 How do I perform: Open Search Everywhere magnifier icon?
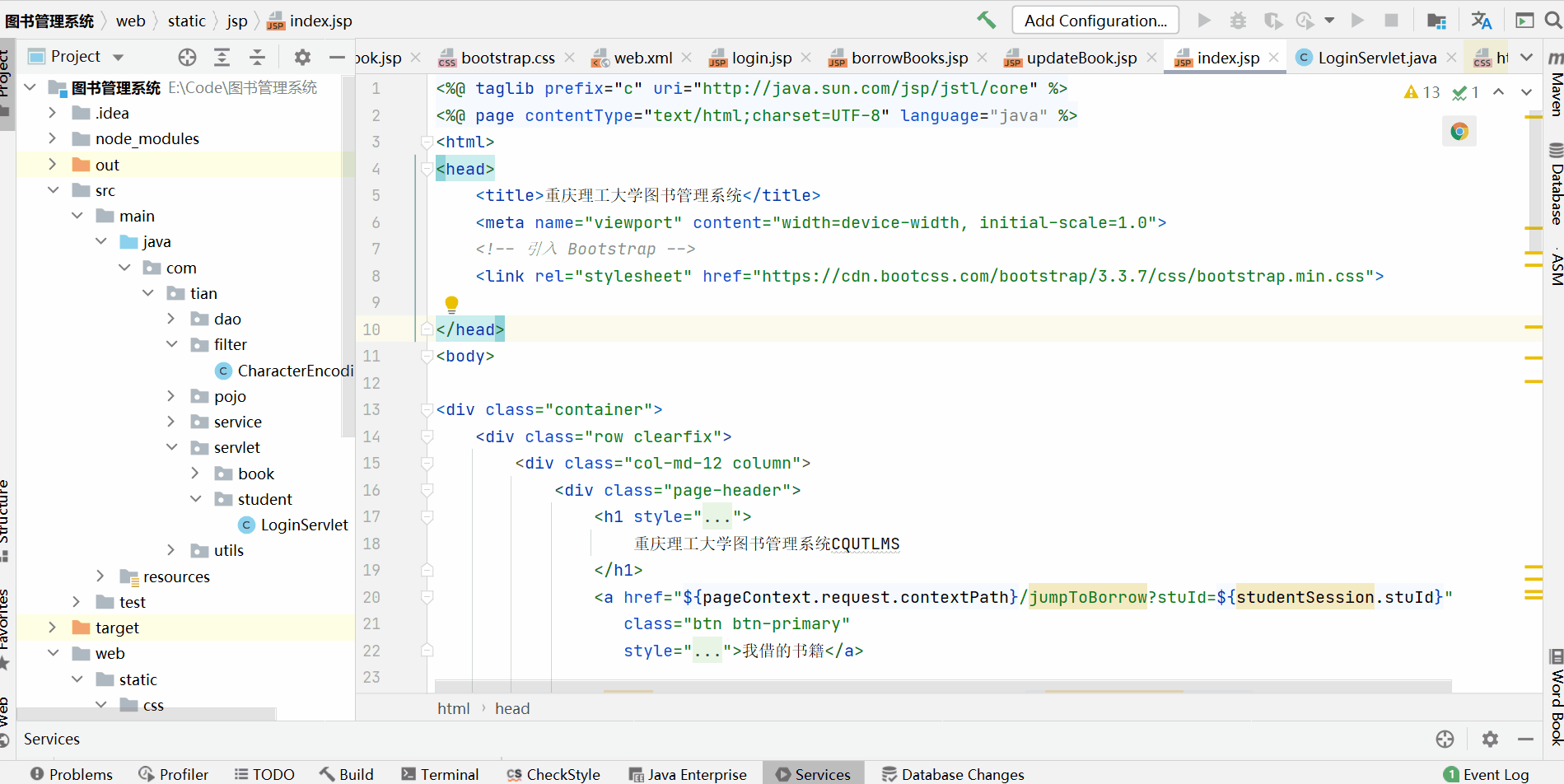click(x=1550, y=20)
